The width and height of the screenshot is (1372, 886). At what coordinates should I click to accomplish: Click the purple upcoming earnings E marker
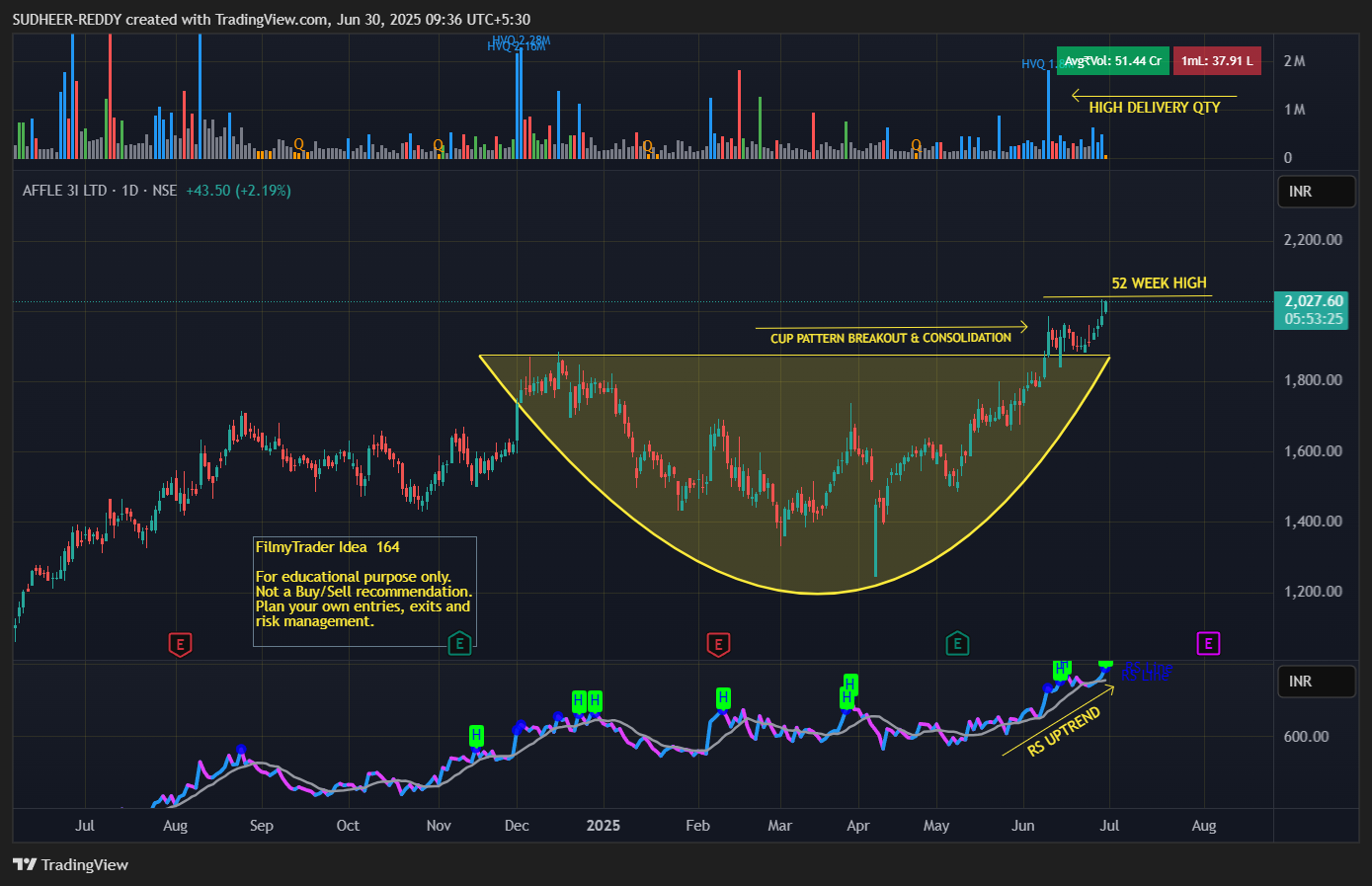[1208, 644]
